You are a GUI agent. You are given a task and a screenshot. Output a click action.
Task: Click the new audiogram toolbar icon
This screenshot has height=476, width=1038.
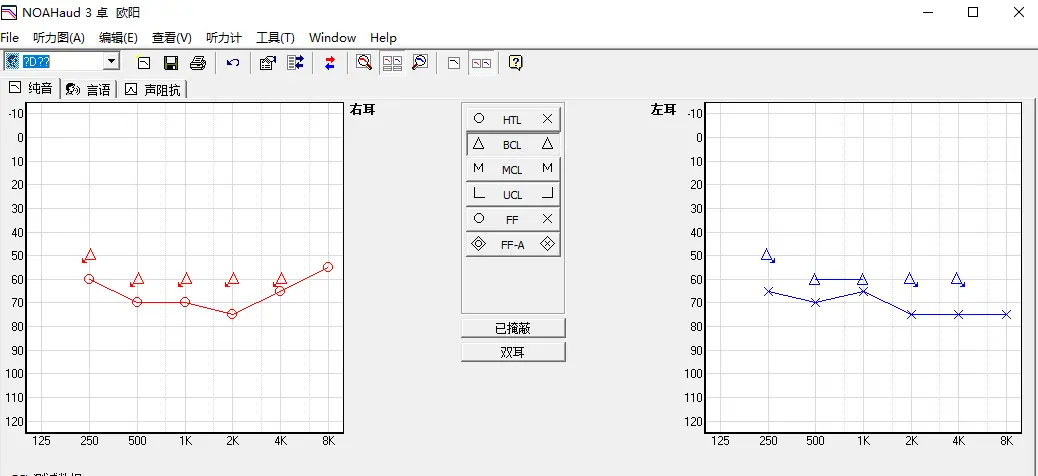144,63
